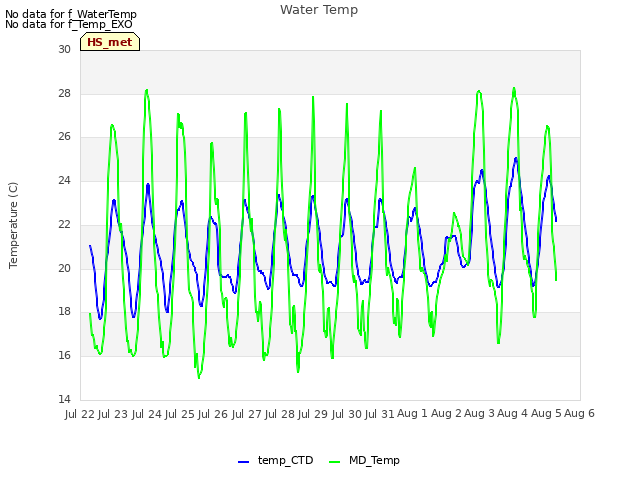Click the Jul 28 x-axis date label

pos(280,414)
